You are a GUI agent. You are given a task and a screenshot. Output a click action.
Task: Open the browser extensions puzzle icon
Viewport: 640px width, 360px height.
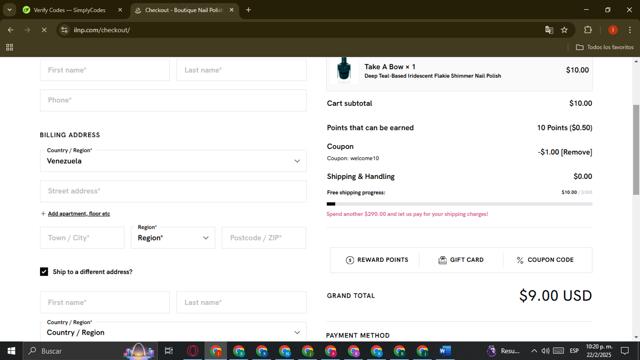coord(588,30)
